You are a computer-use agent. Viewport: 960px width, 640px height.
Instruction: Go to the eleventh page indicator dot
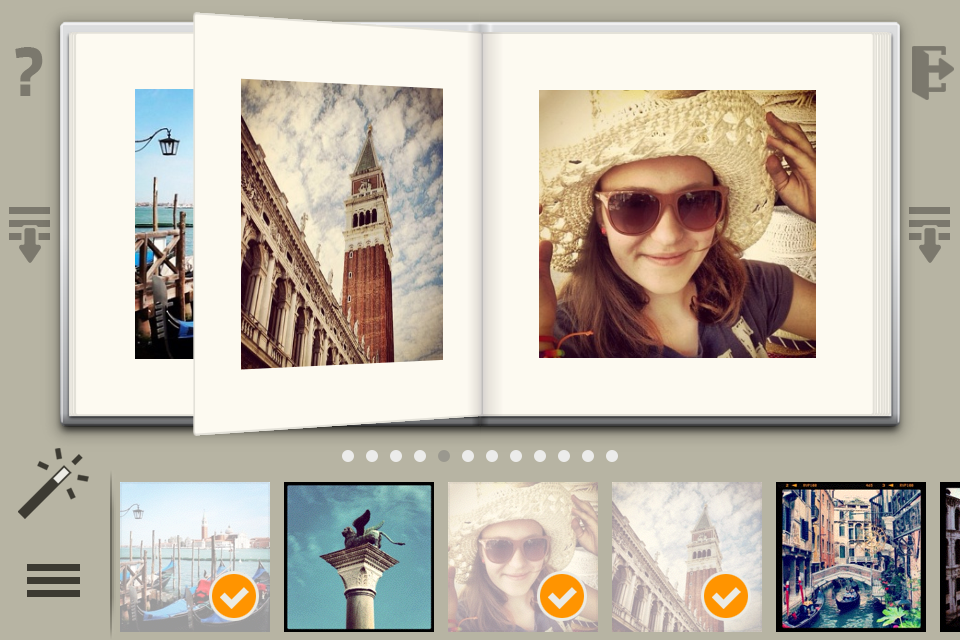point(588,456)
